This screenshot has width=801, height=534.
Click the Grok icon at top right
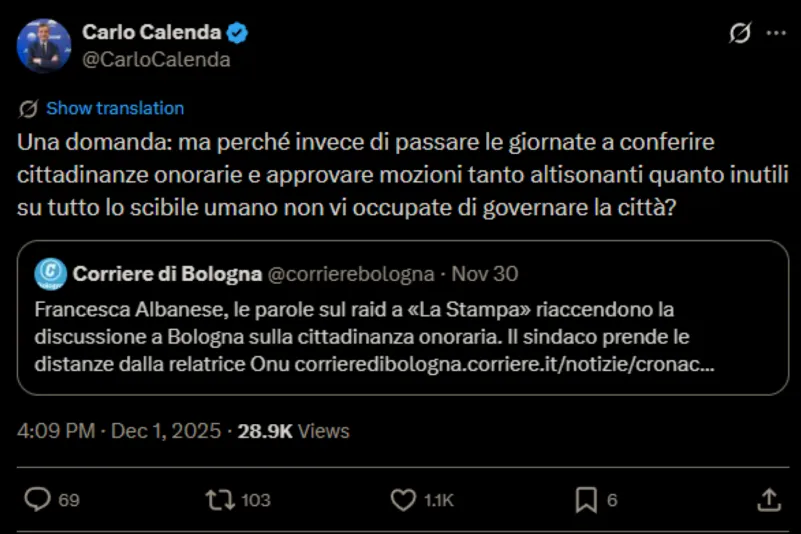(740, 34)
